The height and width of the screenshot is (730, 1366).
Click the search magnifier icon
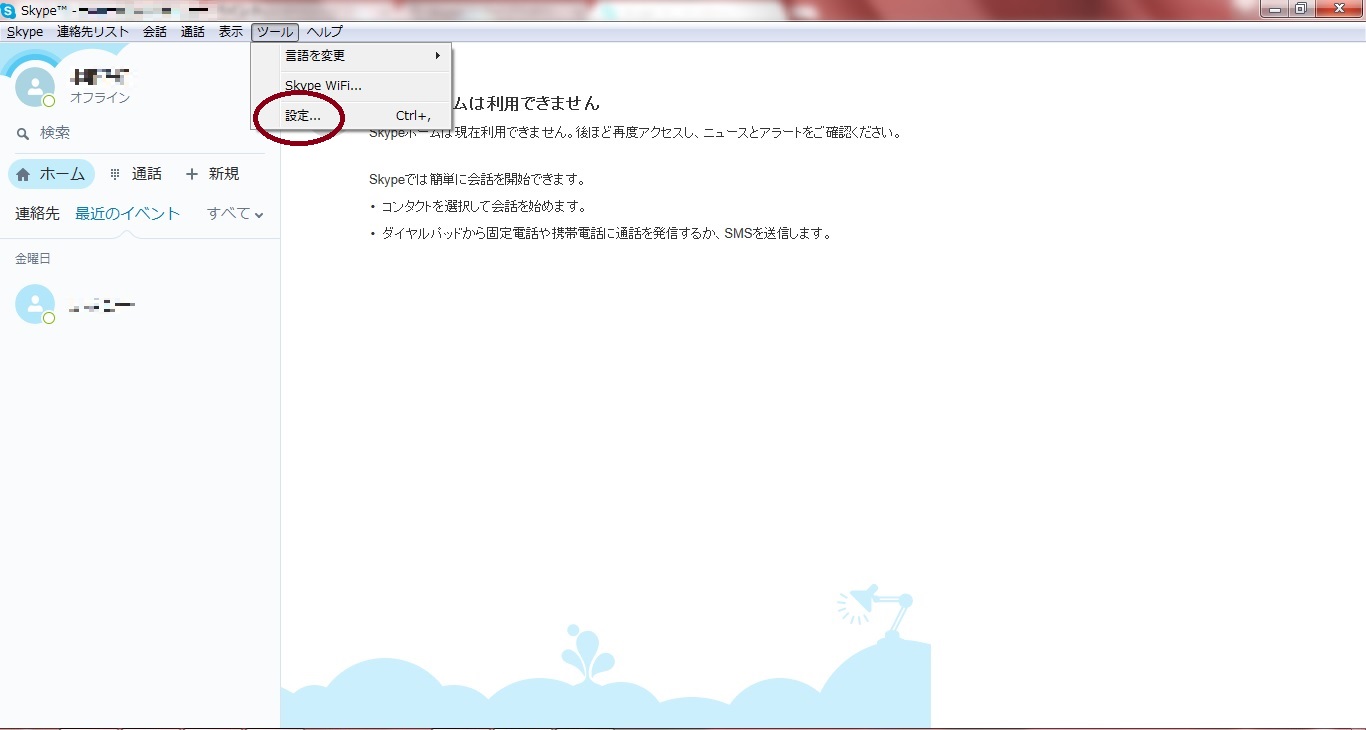pyautogui.click(x=23, y=133)
